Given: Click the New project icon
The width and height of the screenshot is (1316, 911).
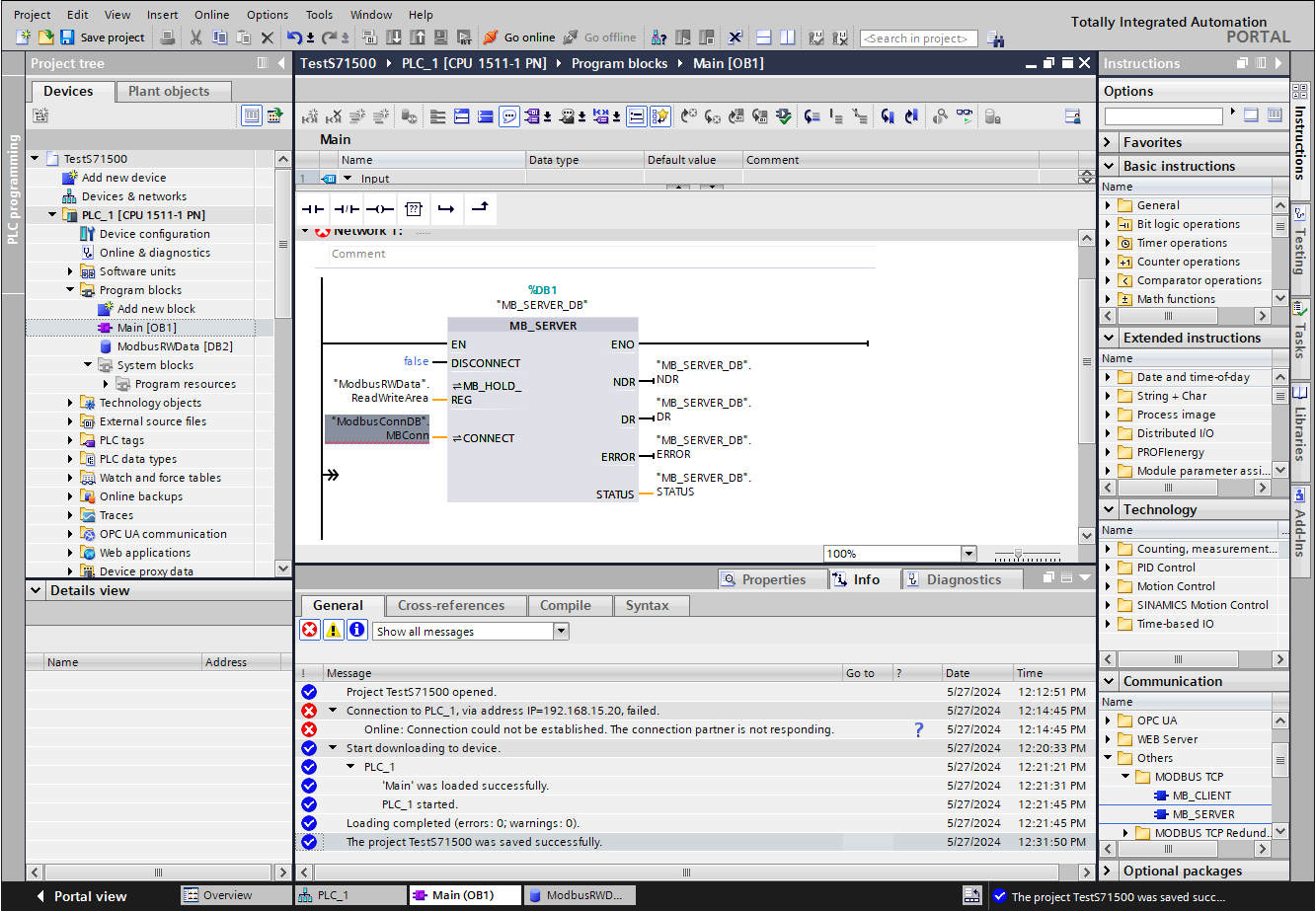Looking at the screenshot, I should 24,38.
